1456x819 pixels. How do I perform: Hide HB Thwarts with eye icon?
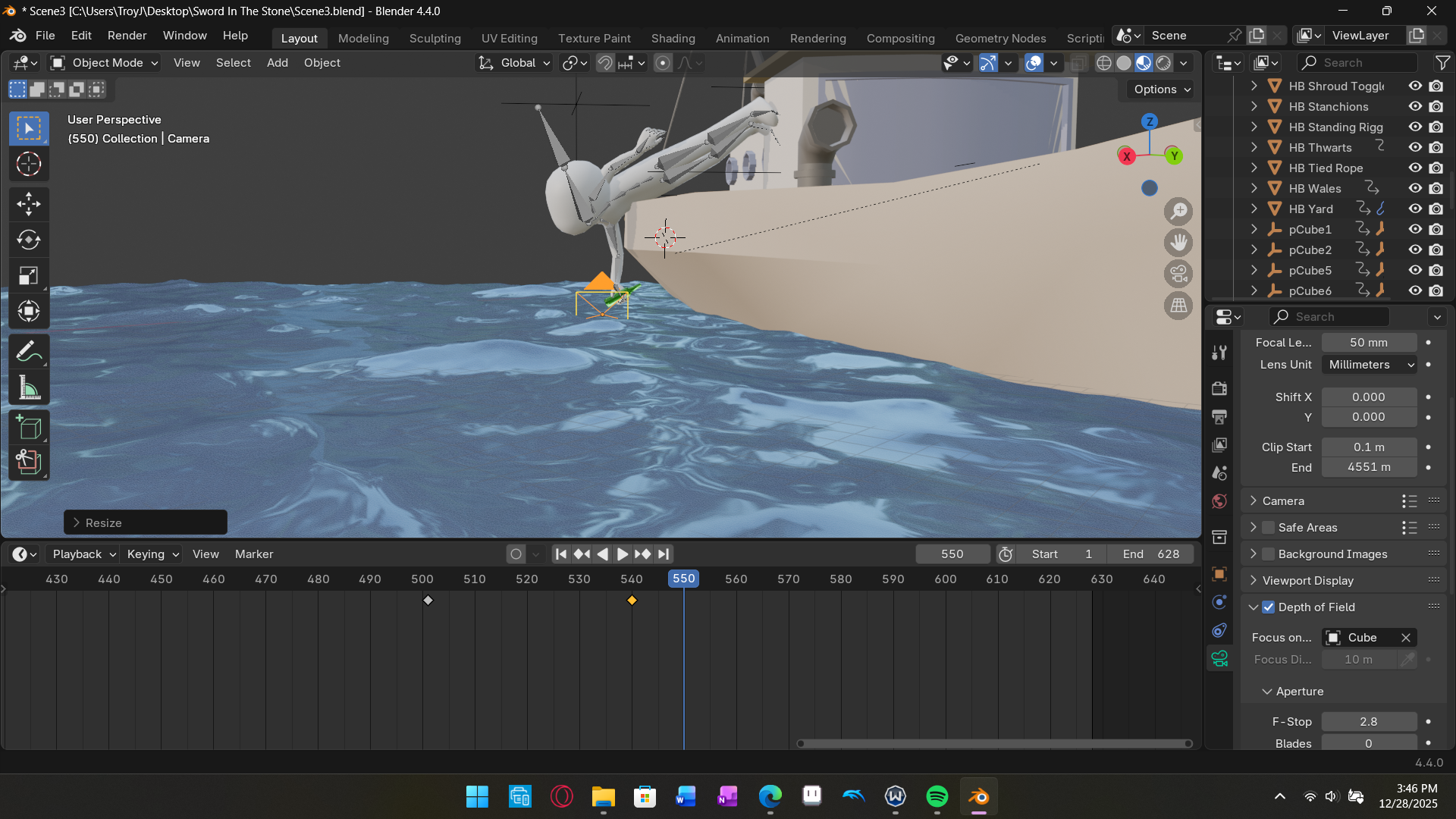(1415, 148)
